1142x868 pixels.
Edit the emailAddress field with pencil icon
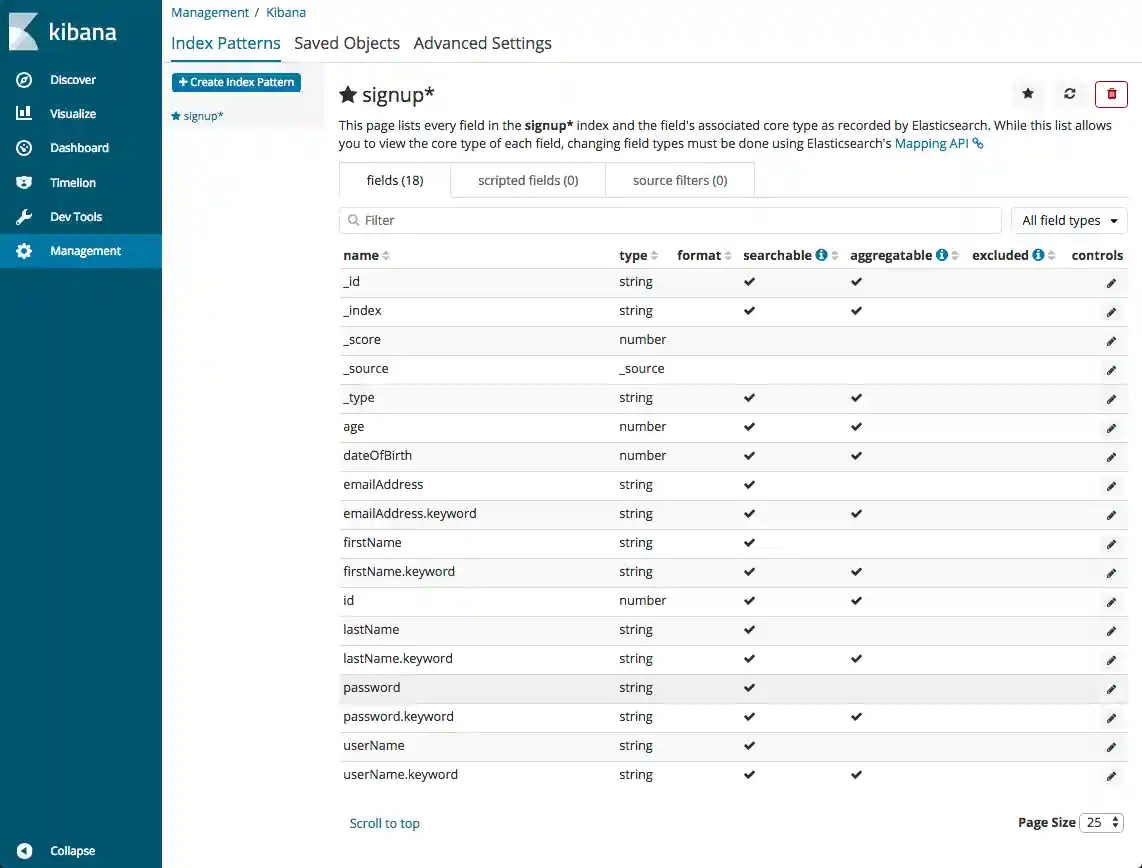1111,486
